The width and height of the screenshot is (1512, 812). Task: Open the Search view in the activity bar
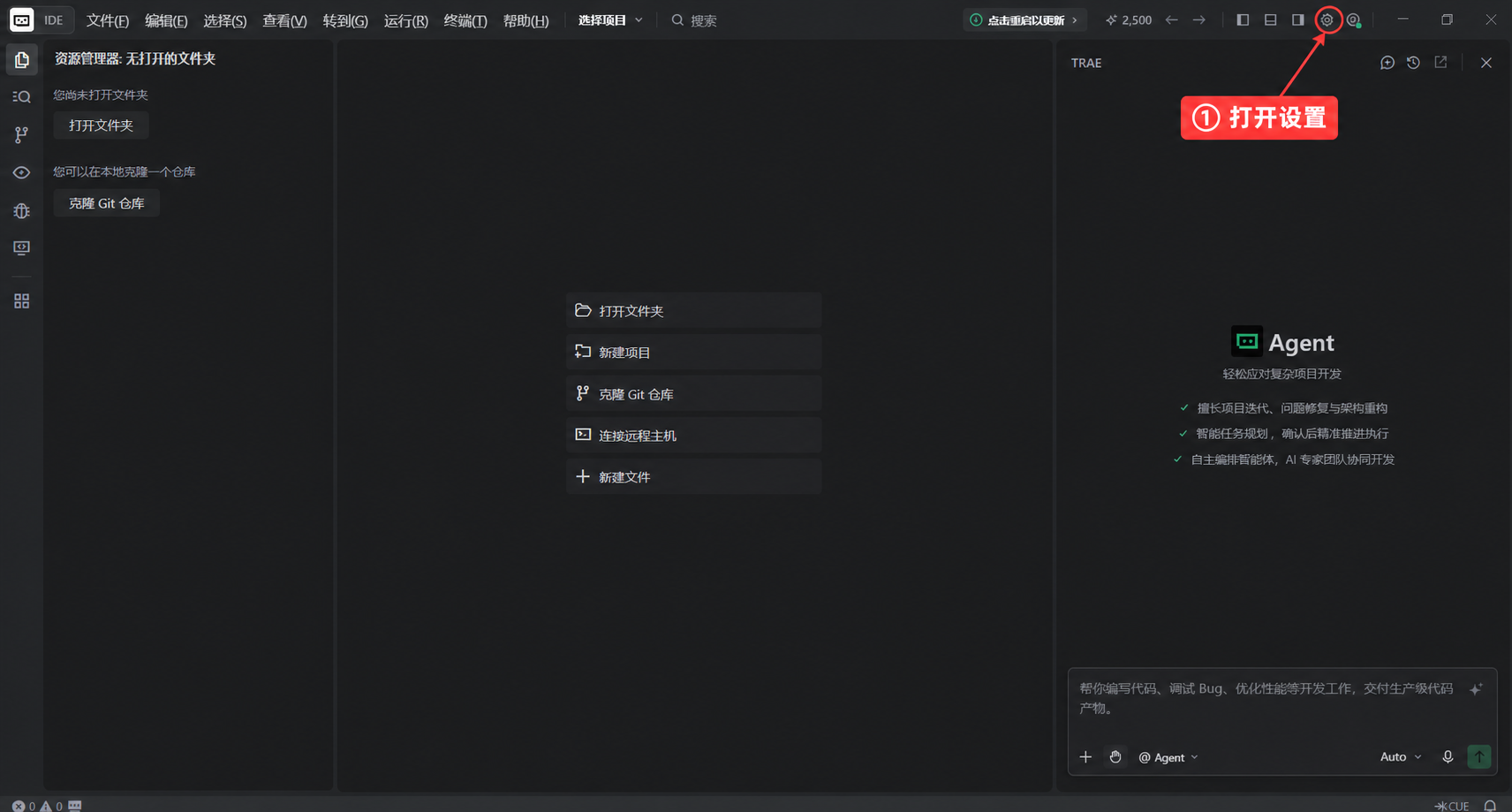[21, 97]
